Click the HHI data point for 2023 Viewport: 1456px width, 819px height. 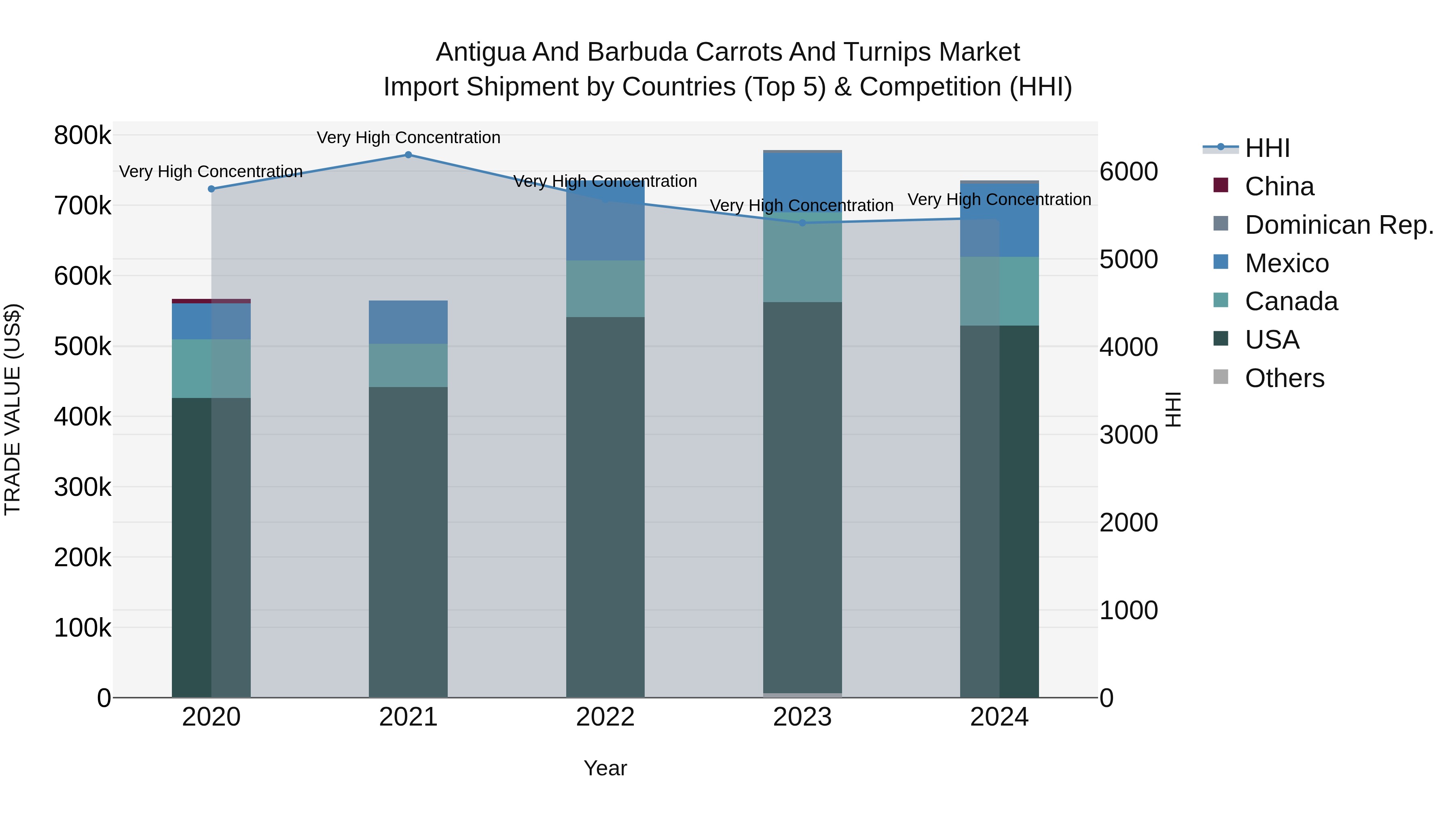tap(802, 223)
